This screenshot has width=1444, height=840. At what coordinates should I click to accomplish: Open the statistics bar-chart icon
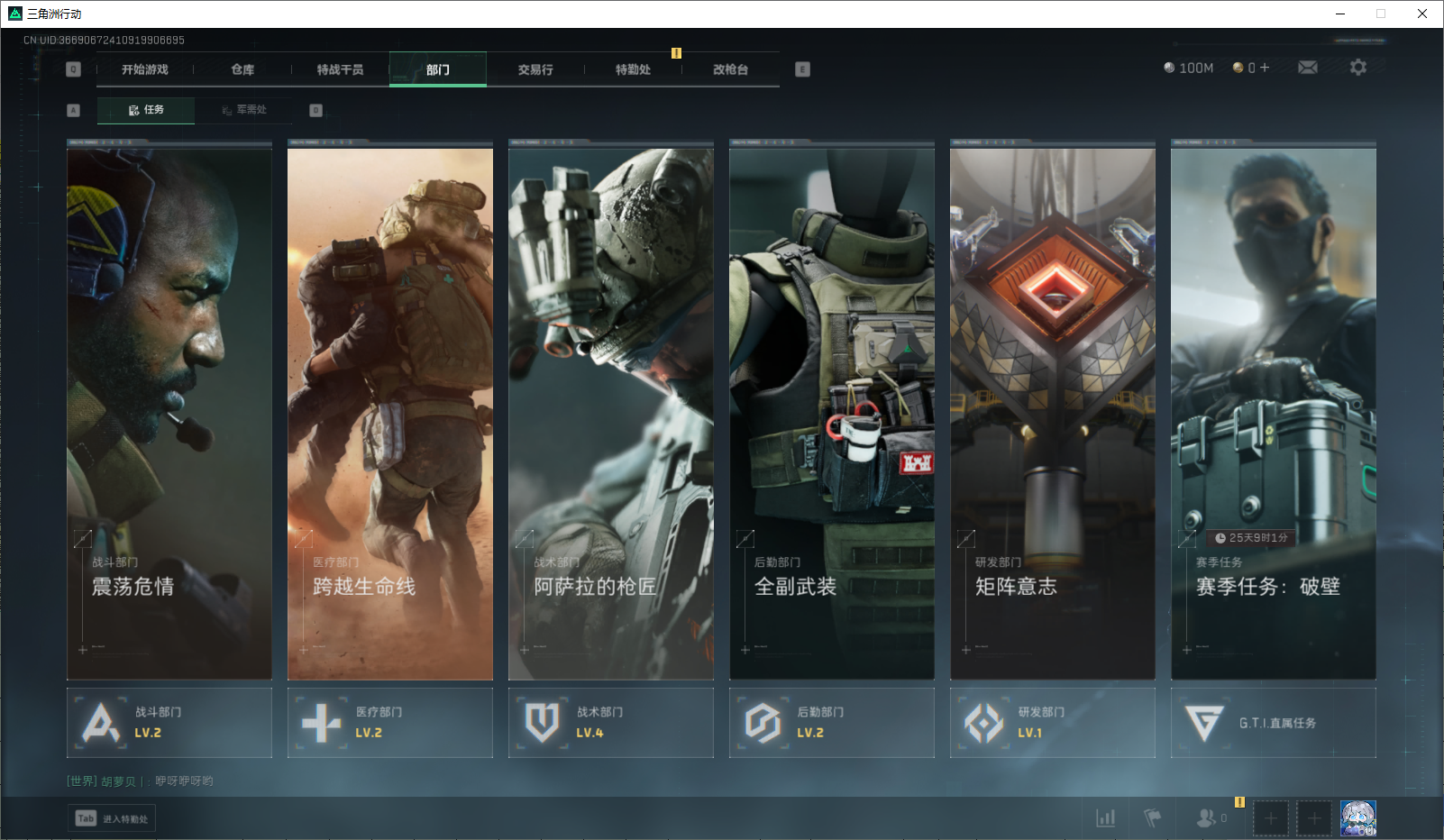1106,817
